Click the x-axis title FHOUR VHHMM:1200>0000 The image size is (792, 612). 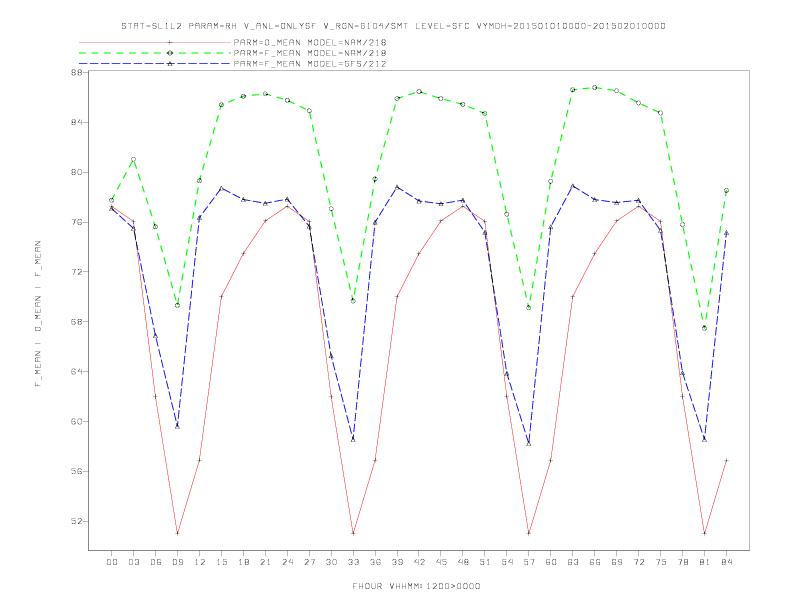pyautogui.click(x=416, y=586)
